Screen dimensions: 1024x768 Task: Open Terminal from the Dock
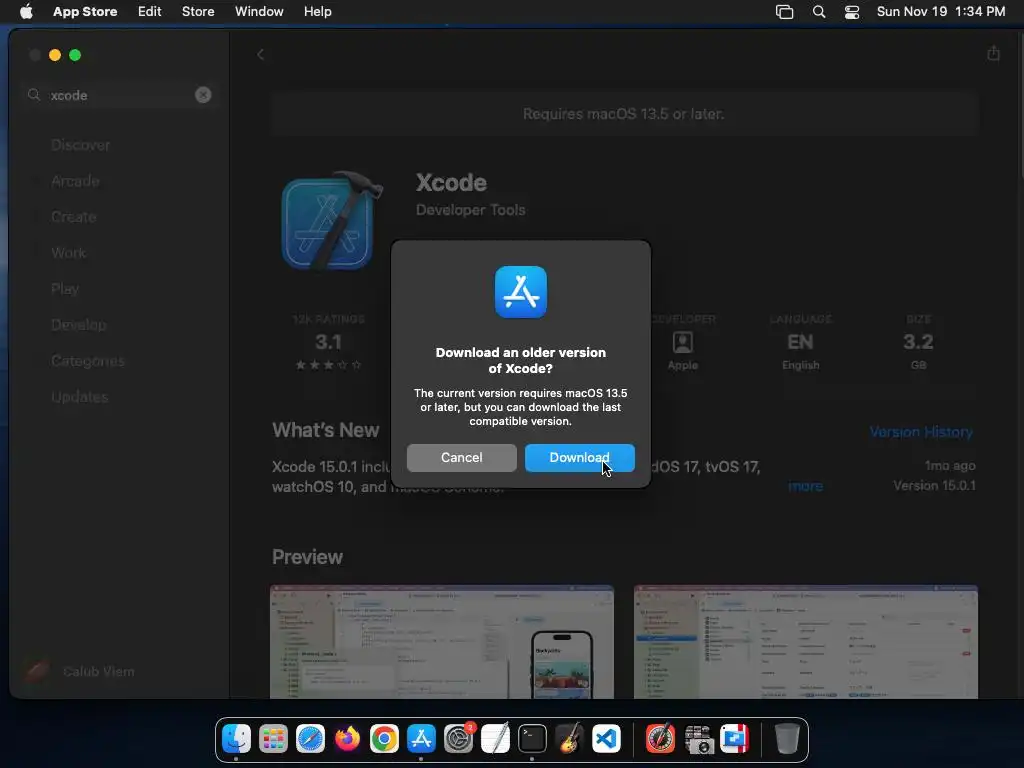(x=532, y=739)
